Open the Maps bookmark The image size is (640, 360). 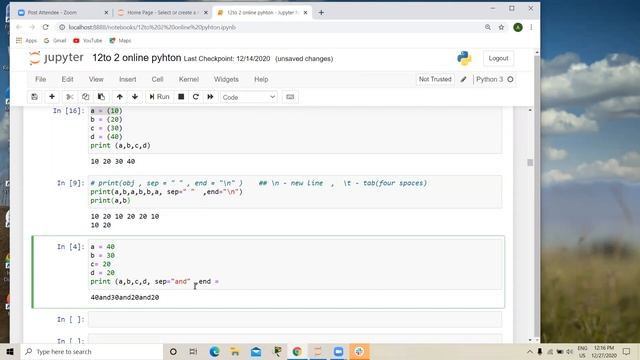pyautogui.click(x=120, y=40)
